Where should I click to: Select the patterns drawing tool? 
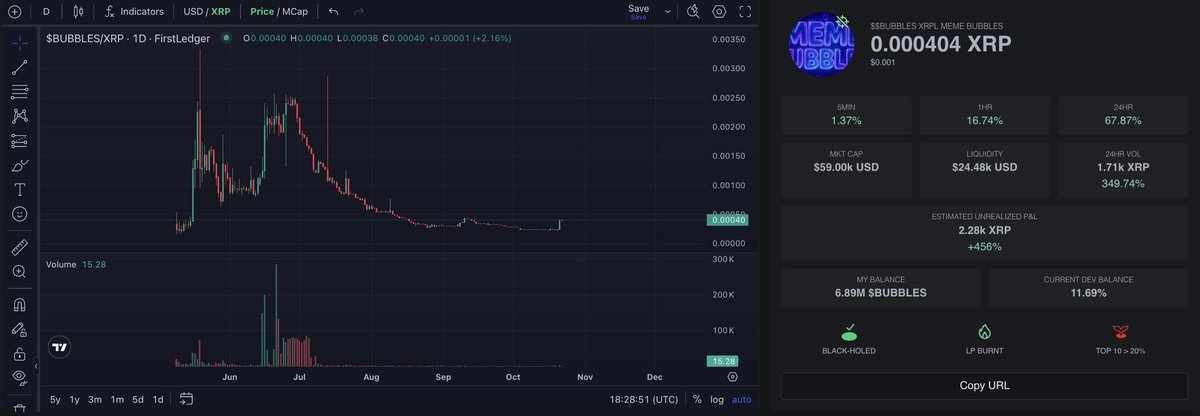coord(20,116)
